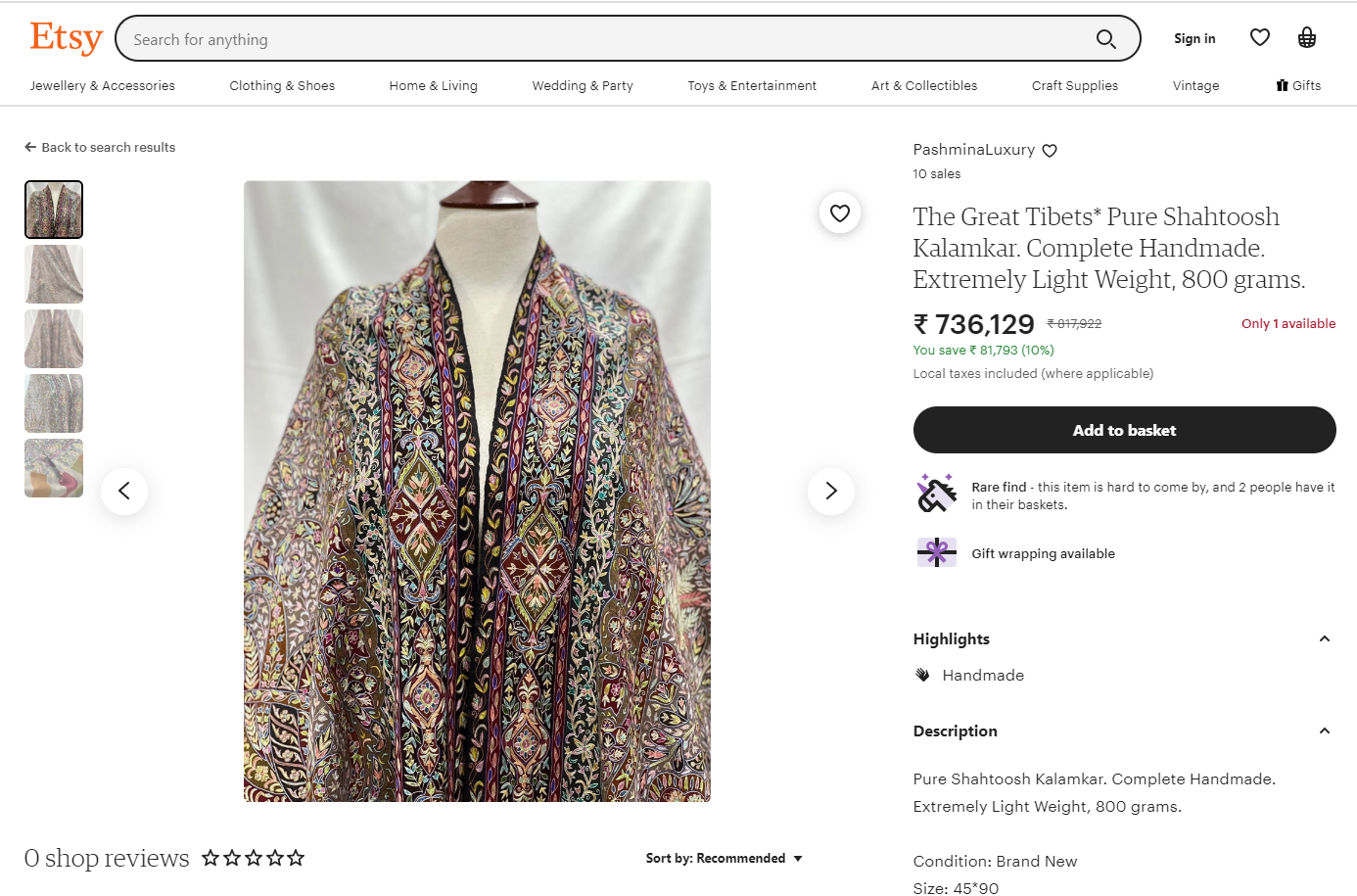Screen dimensions: 1357x896
Task: Open the Sort by Recommended dropdown
Action: 724,859
